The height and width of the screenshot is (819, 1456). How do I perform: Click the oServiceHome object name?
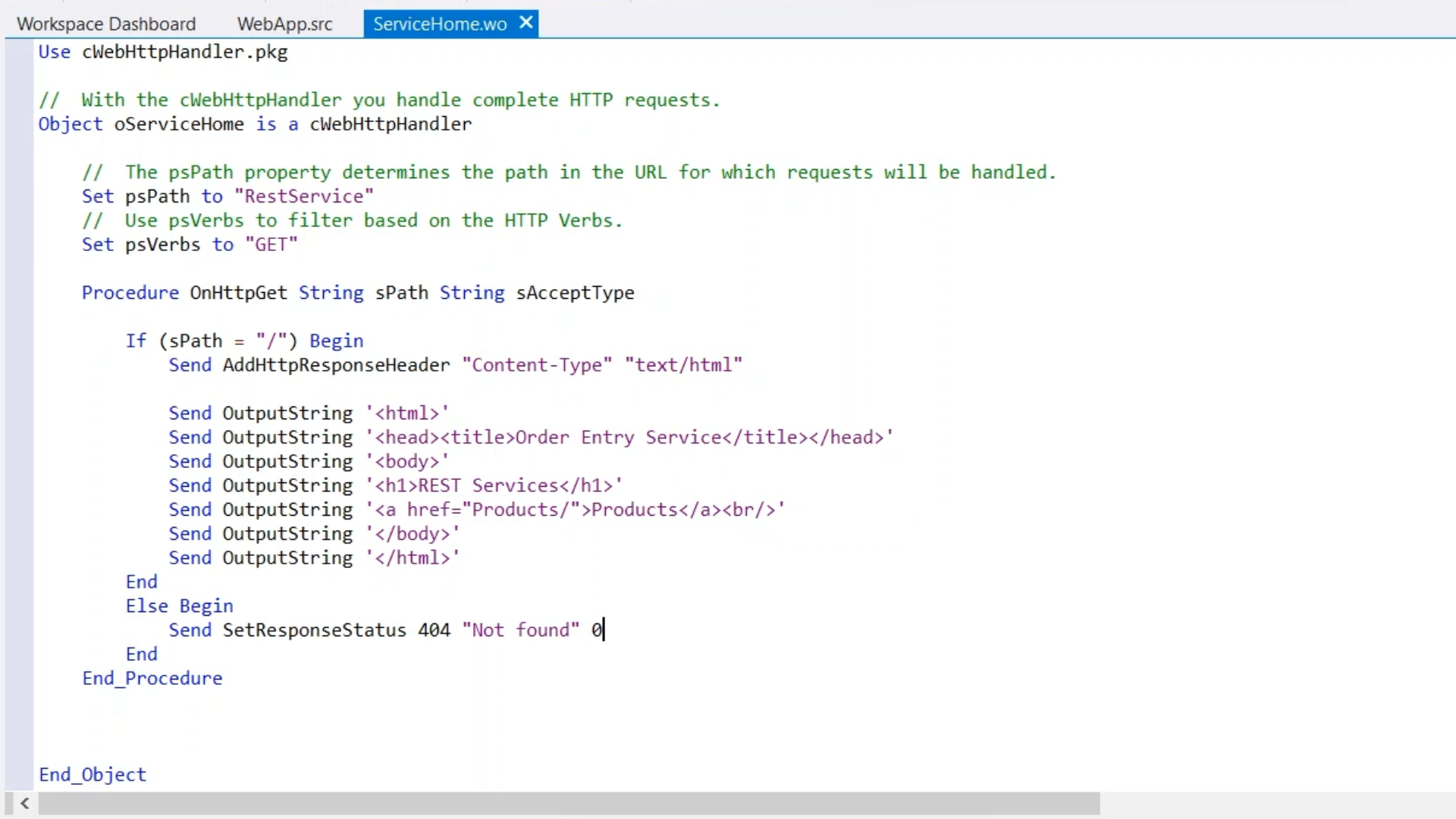[179, 124]
